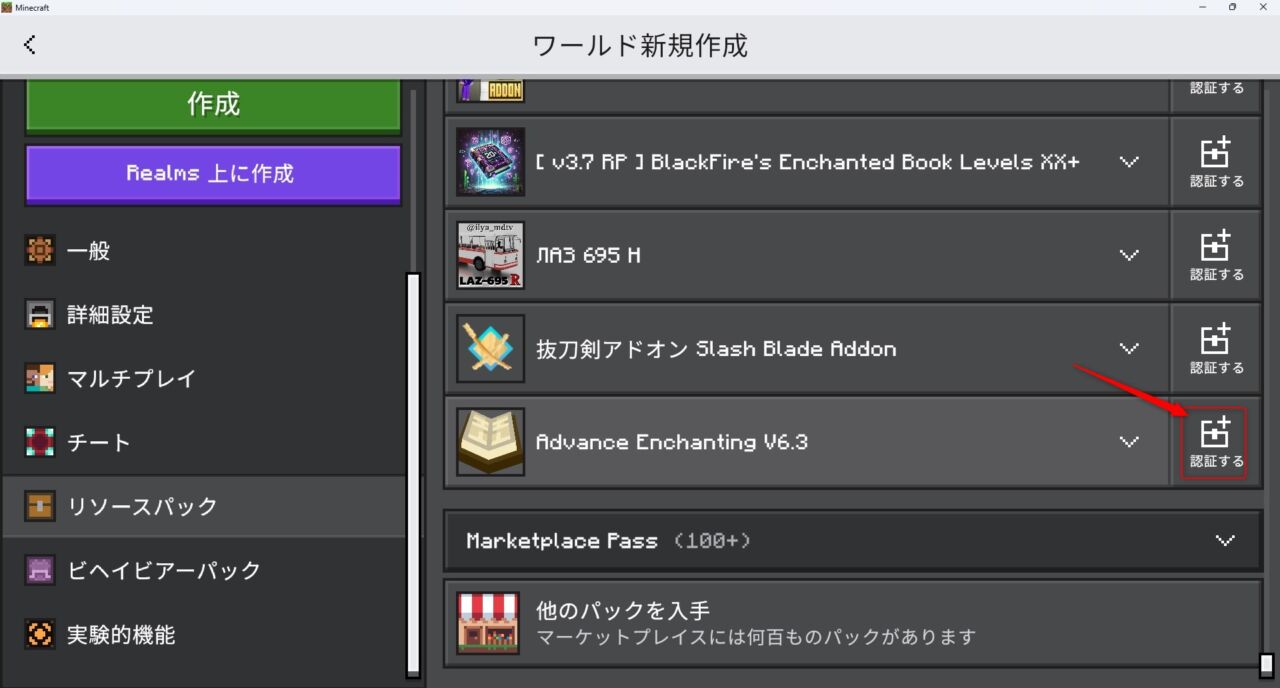The image size is (1280, 688).
Task: Expand the Slash Blade Addon pack details
Action: tap(1129, 349)
